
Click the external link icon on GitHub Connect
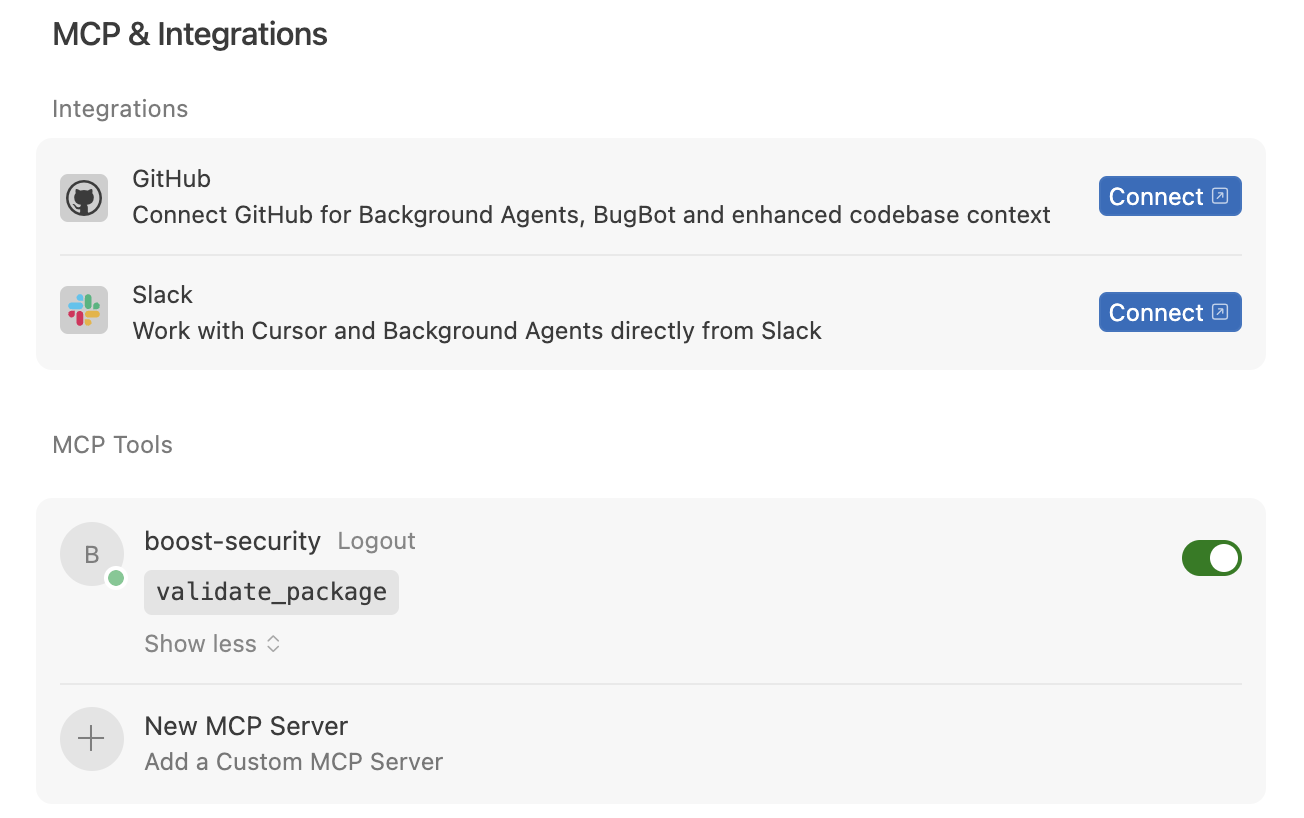(1222, 196)
